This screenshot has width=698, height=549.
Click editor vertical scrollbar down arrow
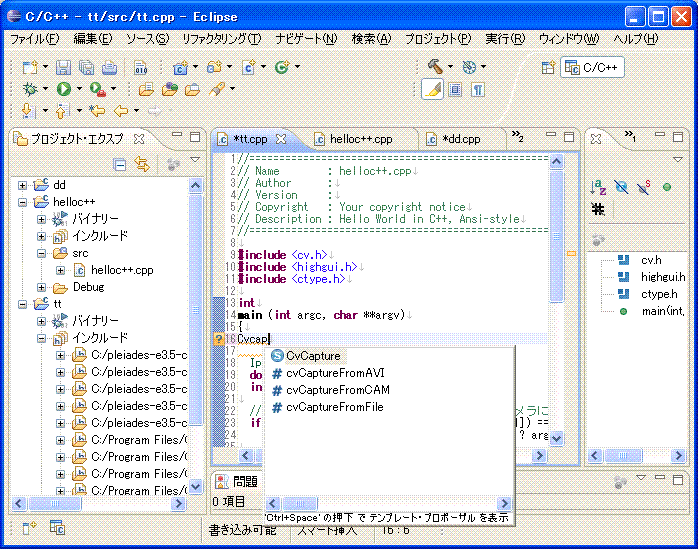click(x=556, y=438)
